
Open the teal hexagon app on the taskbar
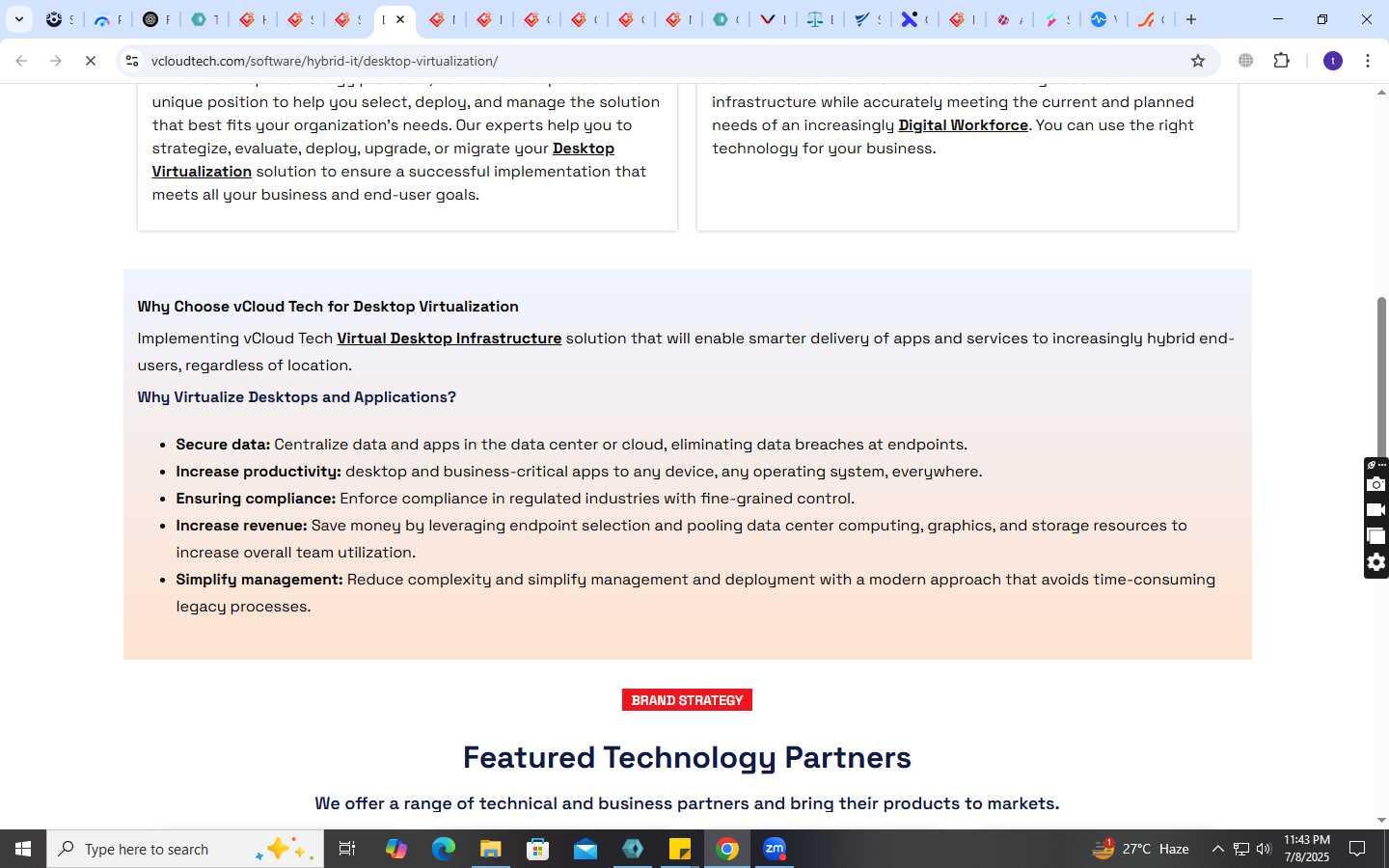click(x=633, y=849)
